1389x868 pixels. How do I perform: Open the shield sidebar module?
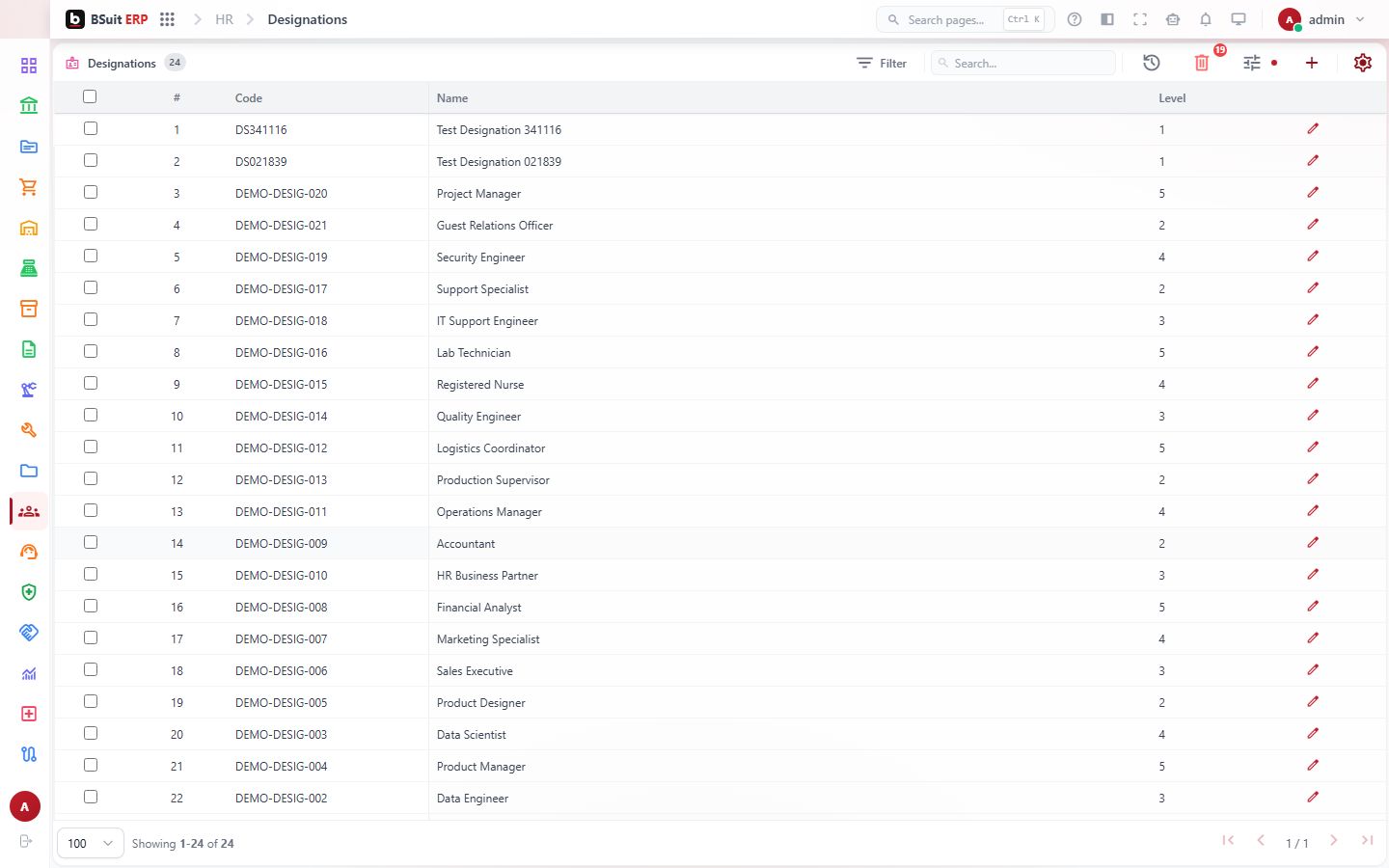tap(29, 592)
